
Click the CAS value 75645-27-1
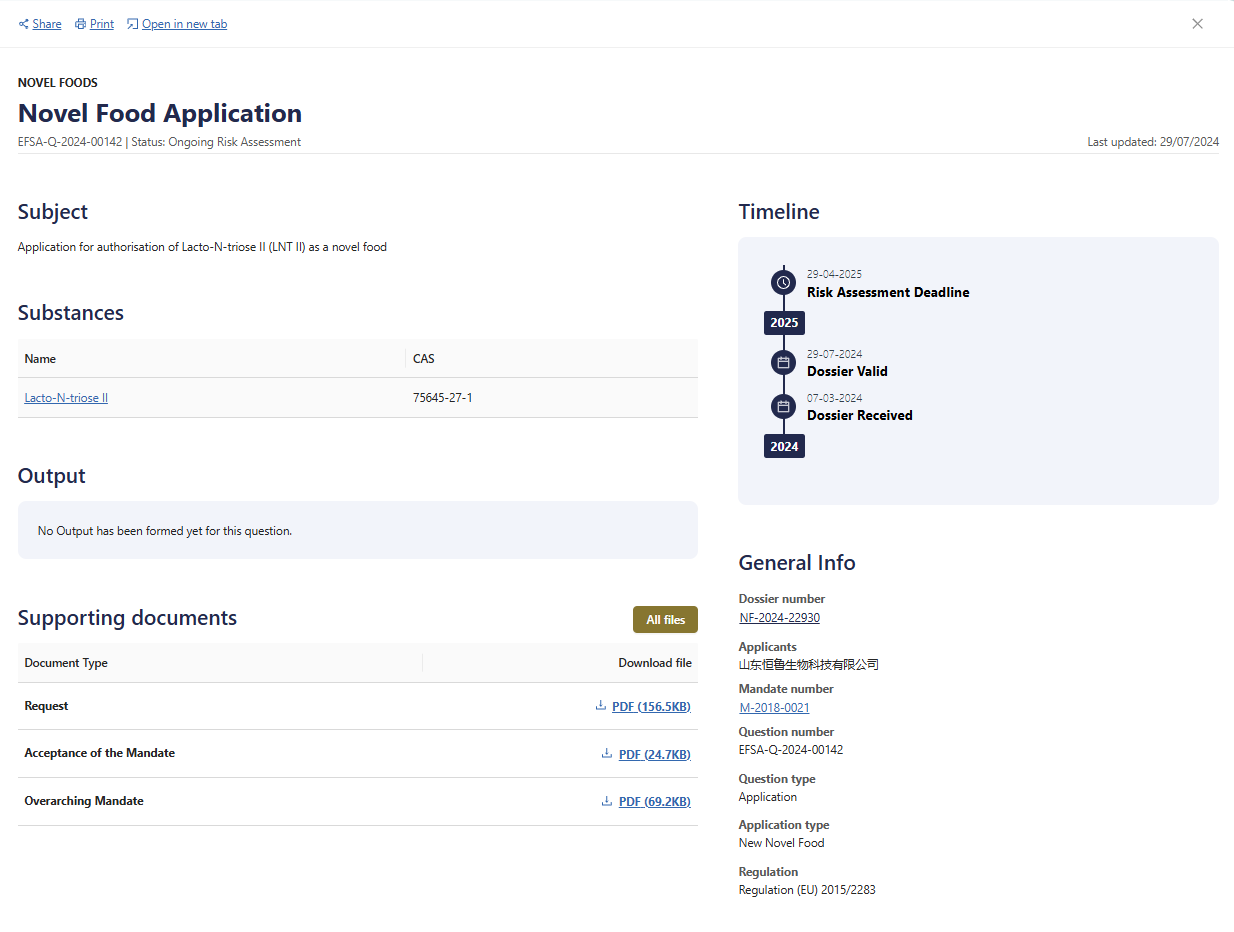click(442, 398)
